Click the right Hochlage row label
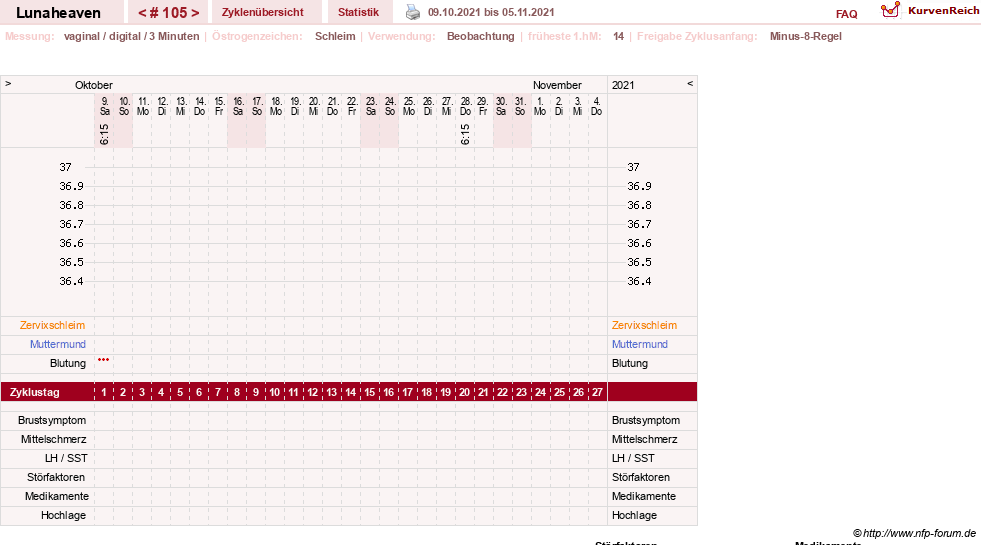 point(634,516)
